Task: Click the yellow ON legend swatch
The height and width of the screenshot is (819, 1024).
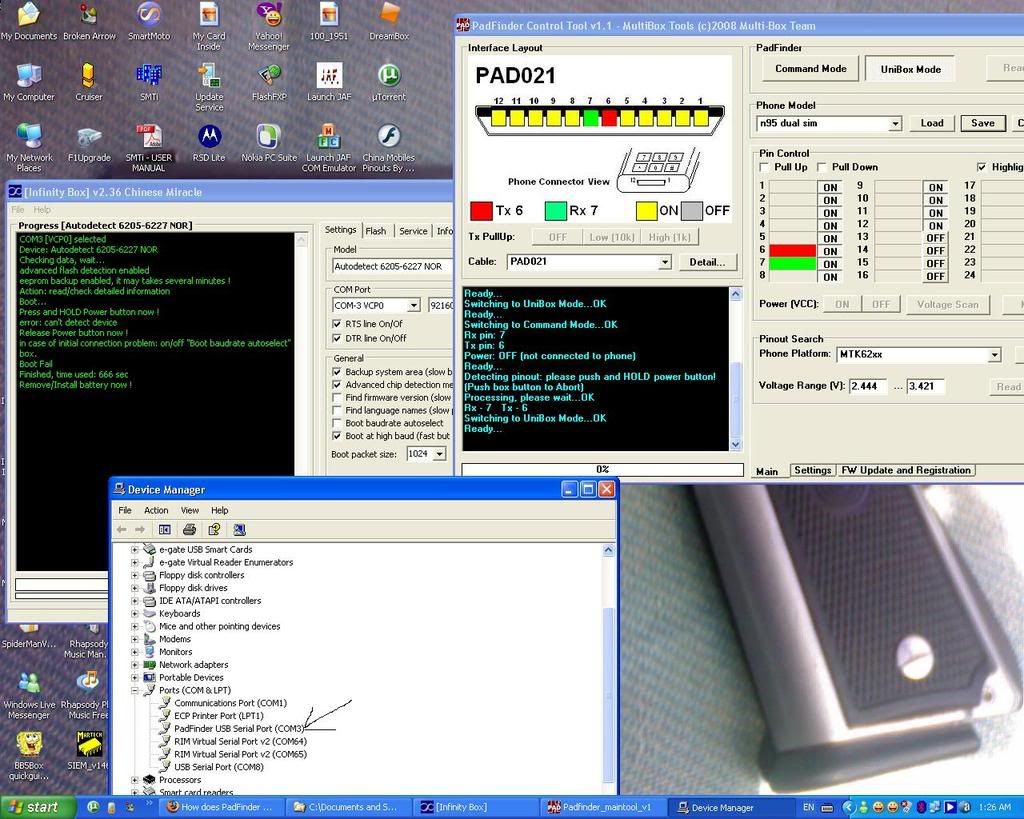Action: coord(647,211)
